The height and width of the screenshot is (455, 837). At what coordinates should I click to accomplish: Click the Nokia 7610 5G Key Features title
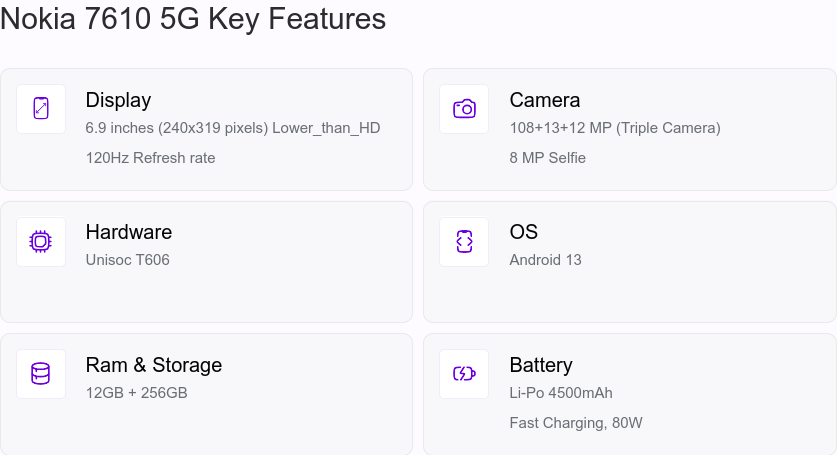coord(193,19)
